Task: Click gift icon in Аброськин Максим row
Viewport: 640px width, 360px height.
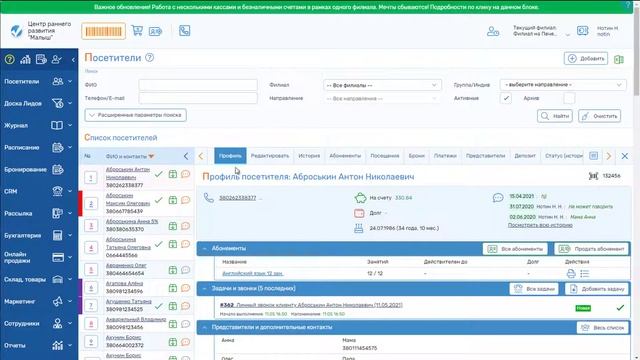Action: 173,200
